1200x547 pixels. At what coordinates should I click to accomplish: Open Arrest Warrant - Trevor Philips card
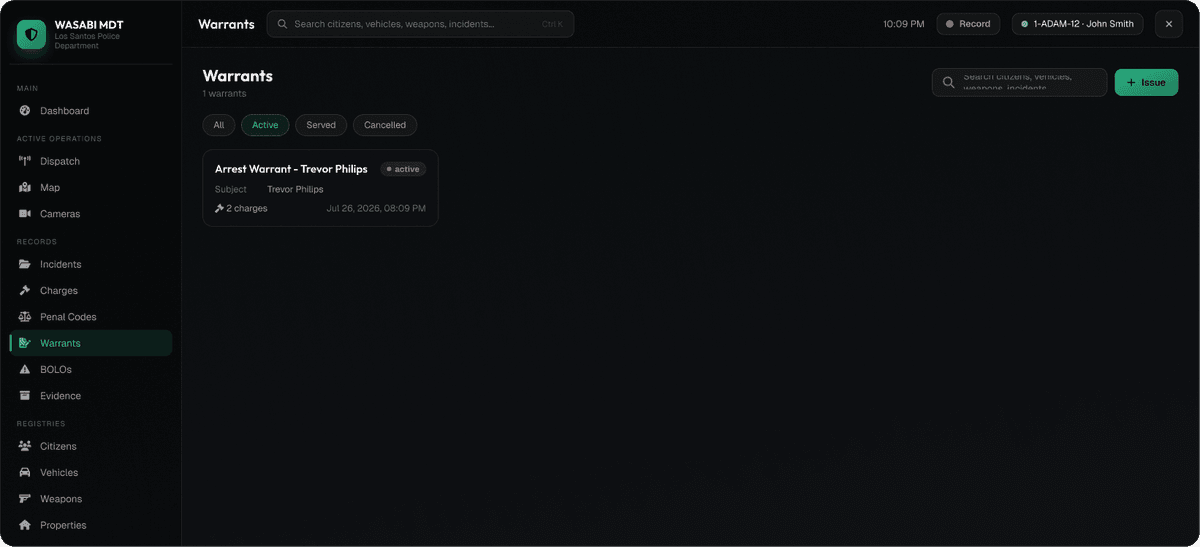pyautogui.click(x=321, y=188)
